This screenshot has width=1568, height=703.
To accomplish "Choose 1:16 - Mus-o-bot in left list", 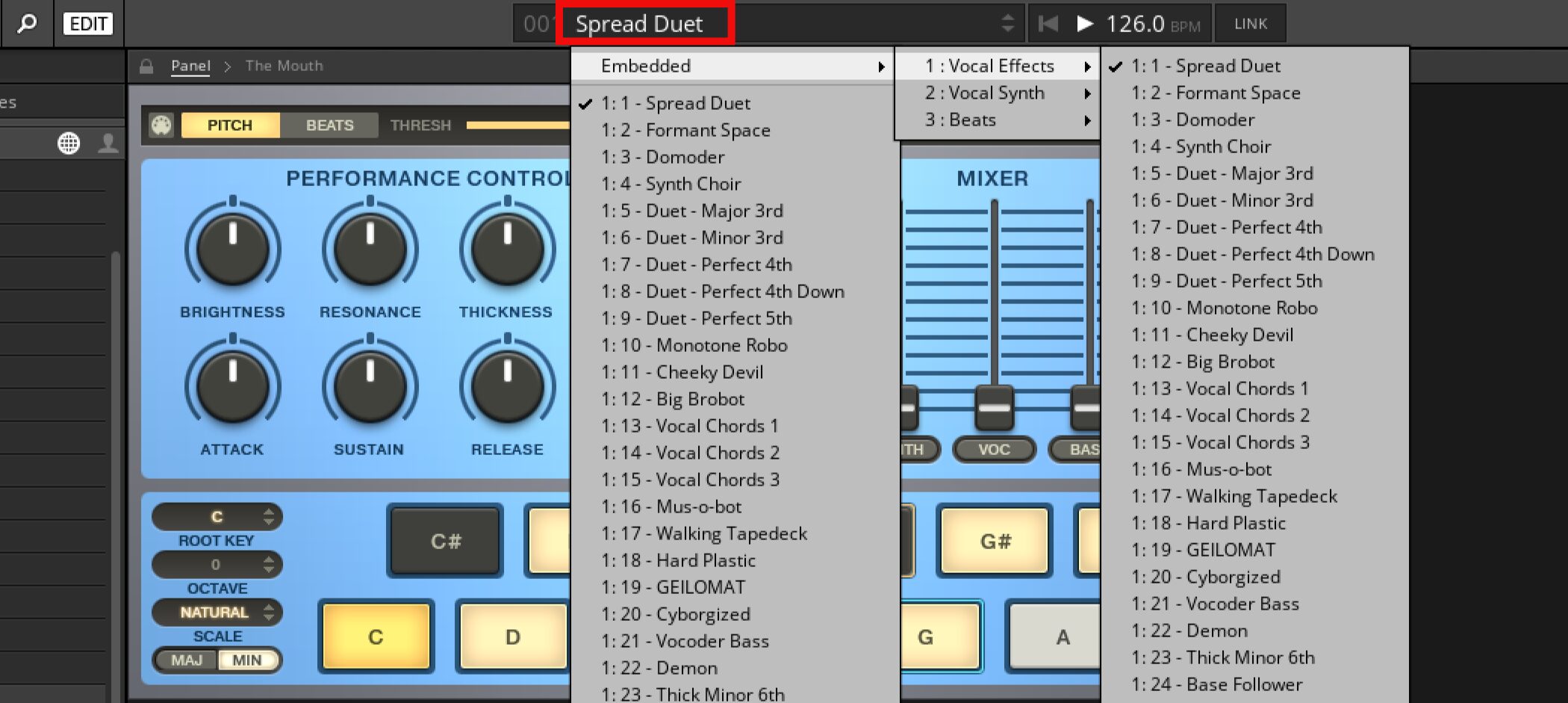I will coord(735,507).
